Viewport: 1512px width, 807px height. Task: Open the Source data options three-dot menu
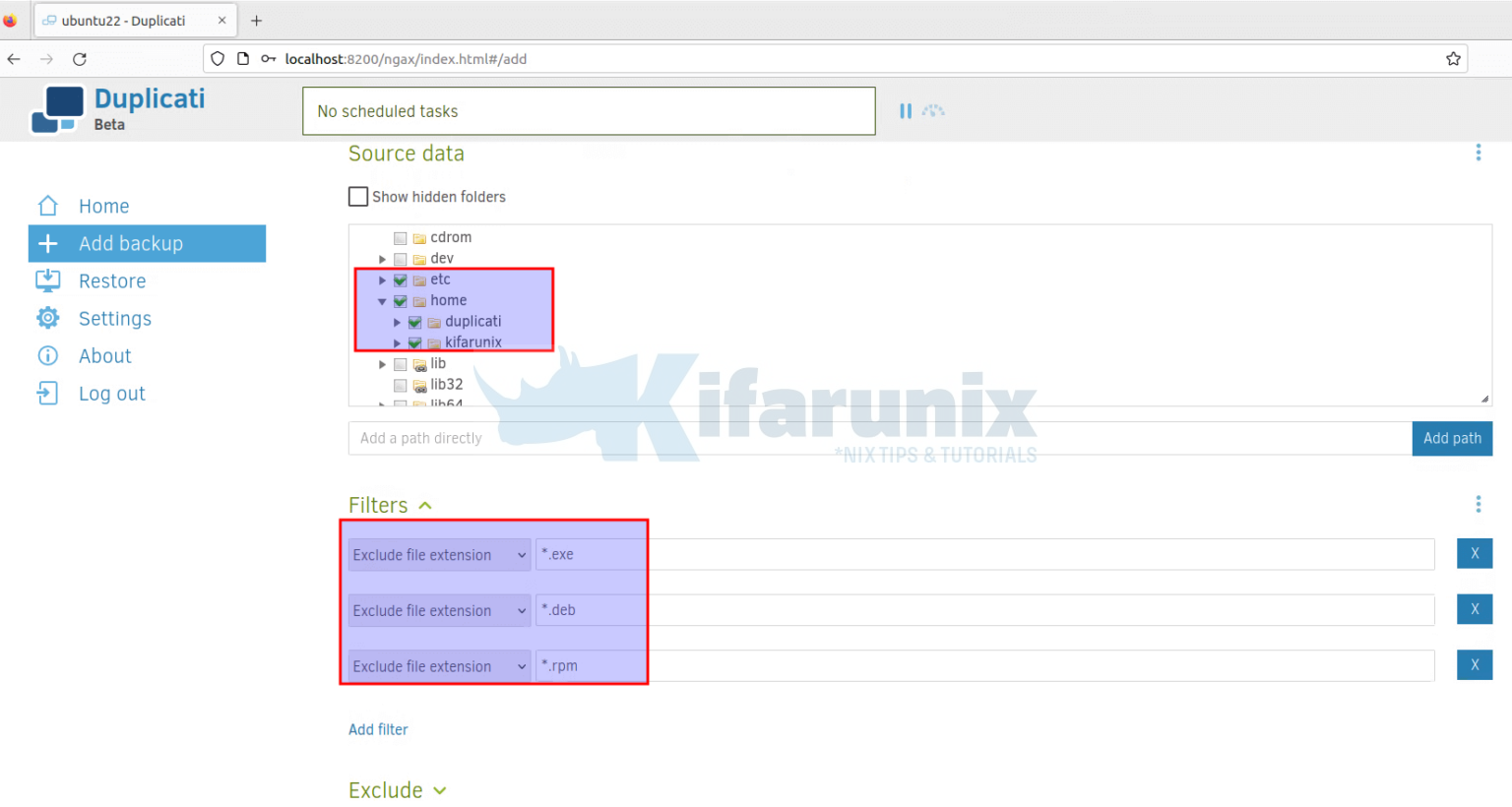tap(1478, 153)
